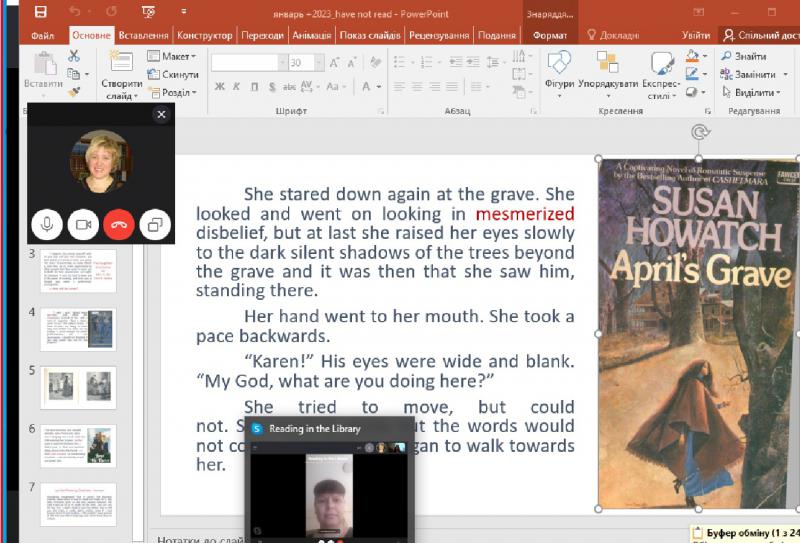The width and height of the screenshot is (800, 543).
Task: Close the Skype call overlay with X
Action: click(x=161, y=114)
